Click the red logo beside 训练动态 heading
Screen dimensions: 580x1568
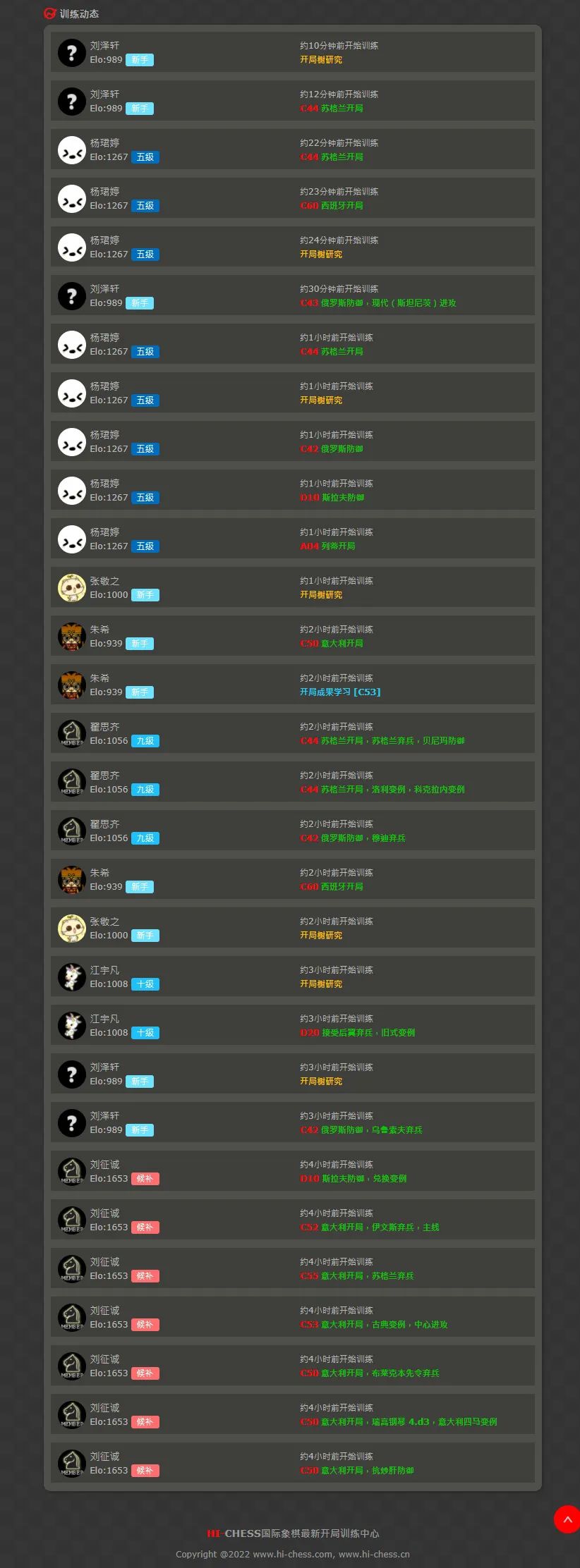tap(49, 13)
